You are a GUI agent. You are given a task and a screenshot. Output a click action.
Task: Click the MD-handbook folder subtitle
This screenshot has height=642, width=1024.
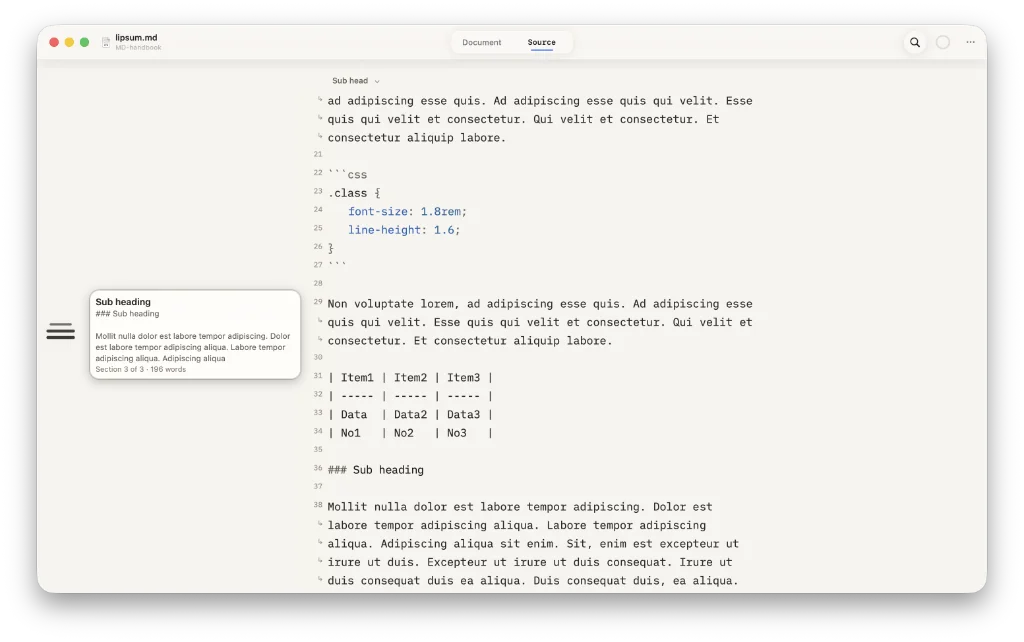[138, 48]
